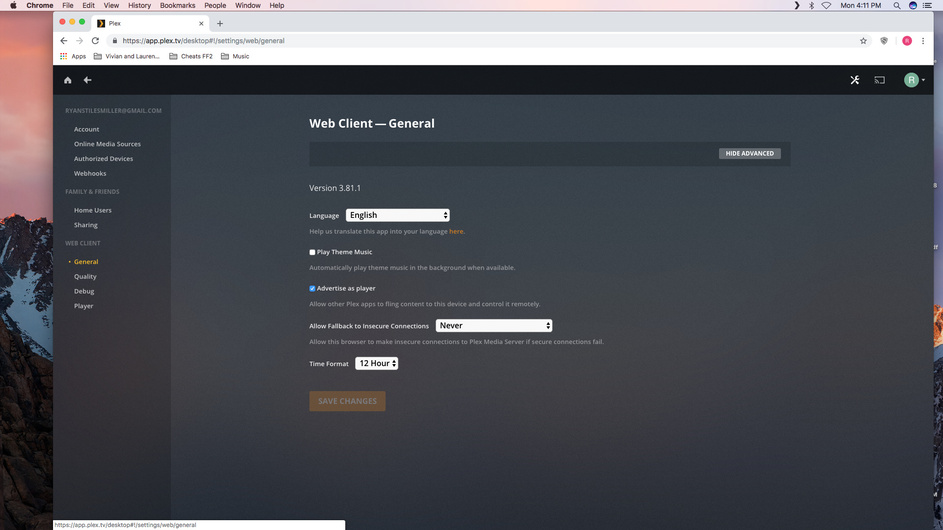
Task: Open Debug settings in sidebar
Action: tap(84, 291)
